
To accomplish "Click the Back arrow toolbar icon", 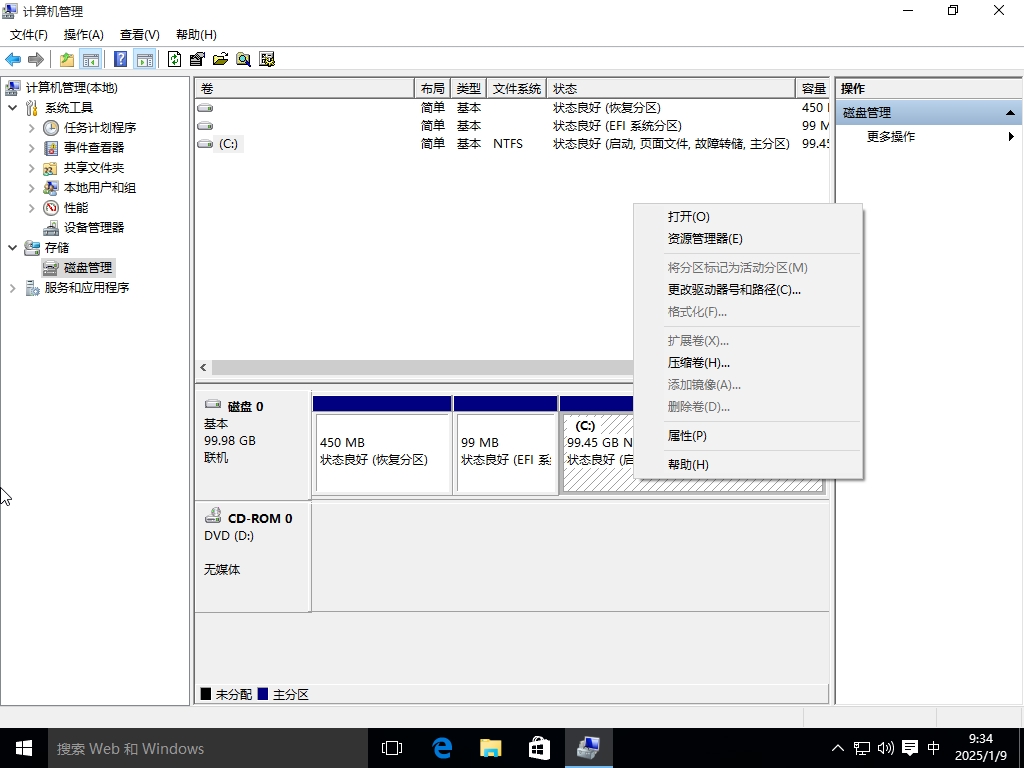I will (13, 59).
